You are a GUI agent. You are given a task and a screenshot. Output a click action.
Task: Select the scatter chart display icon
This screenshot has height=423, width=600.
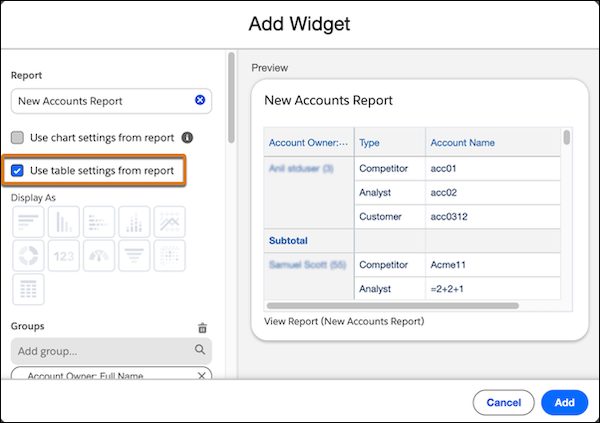tap(170, 256)
